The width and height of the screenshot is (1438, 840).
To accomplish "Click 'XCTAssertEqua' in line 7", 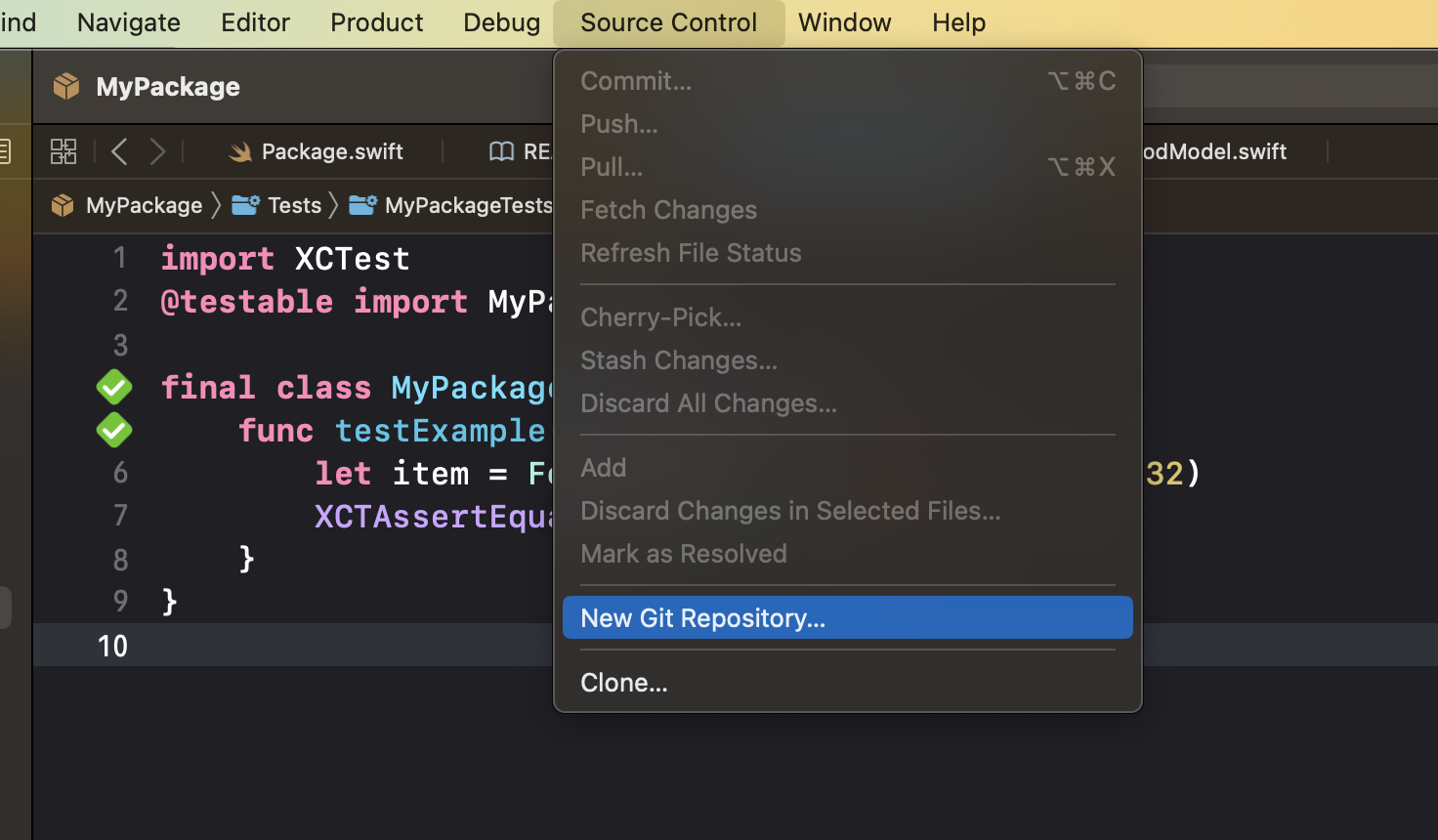I will 434,517.
